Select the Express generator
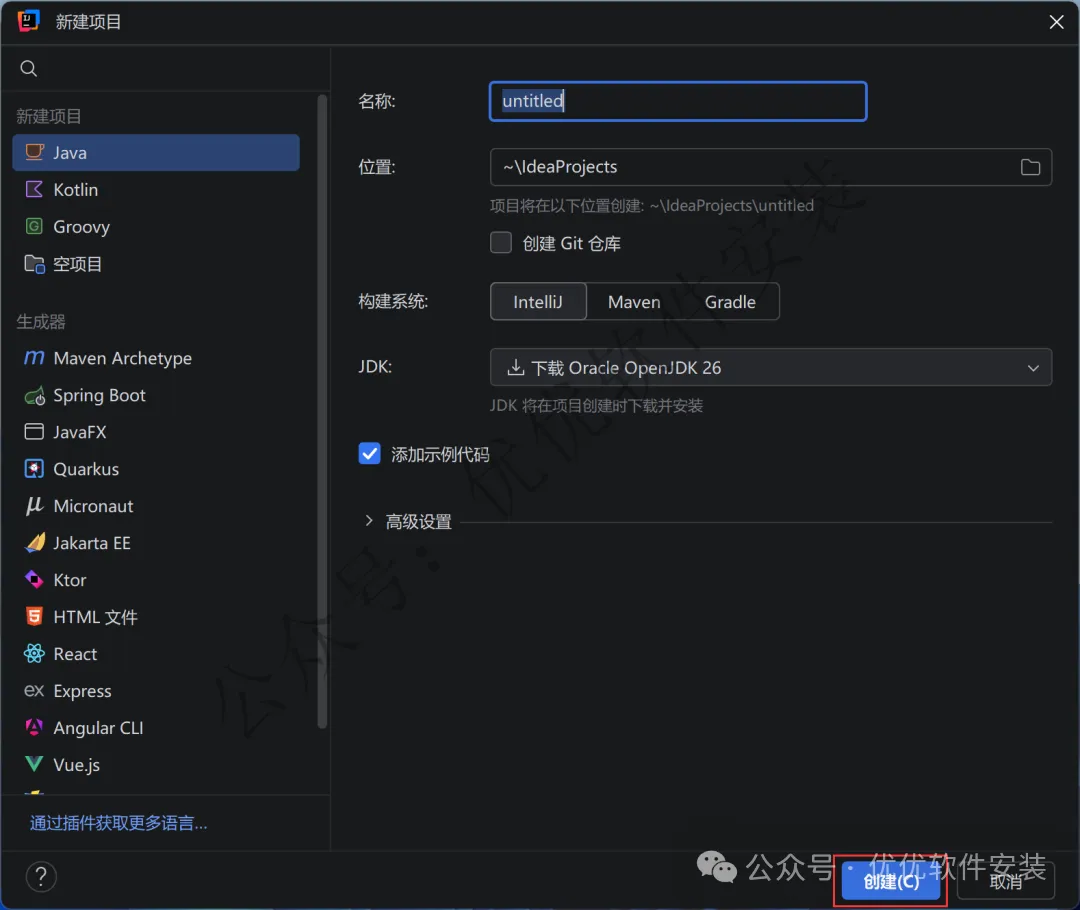 (x=156, y=691)
